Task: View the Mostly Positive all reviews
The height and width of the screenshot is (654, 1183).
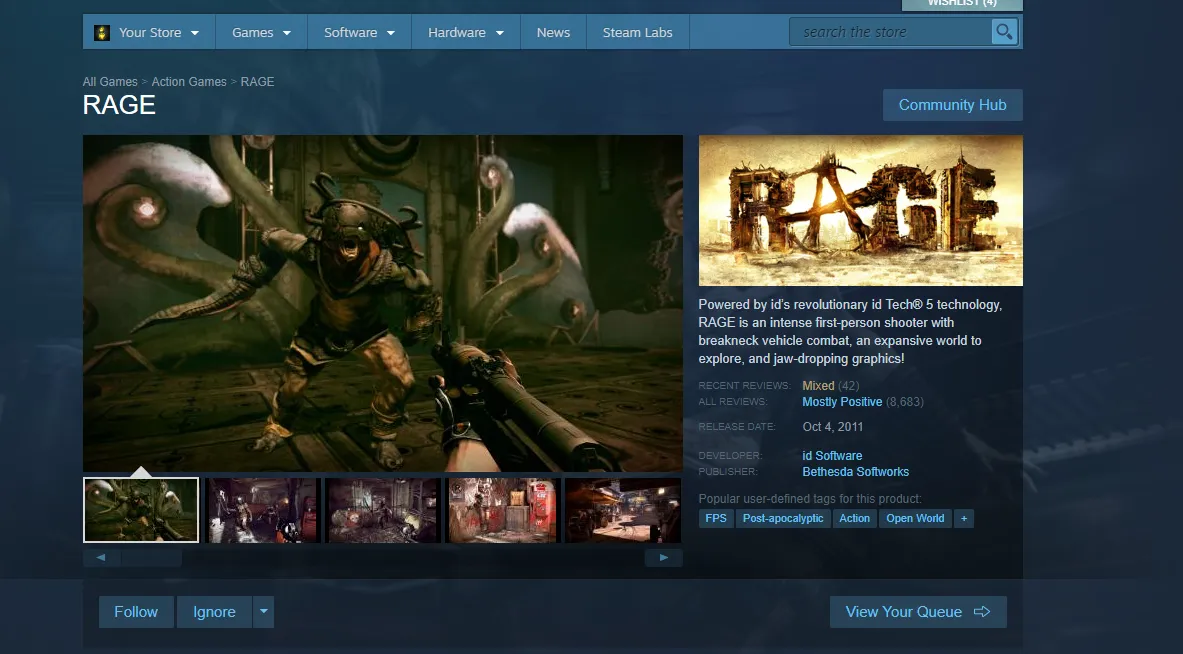Action: [842, 402]
